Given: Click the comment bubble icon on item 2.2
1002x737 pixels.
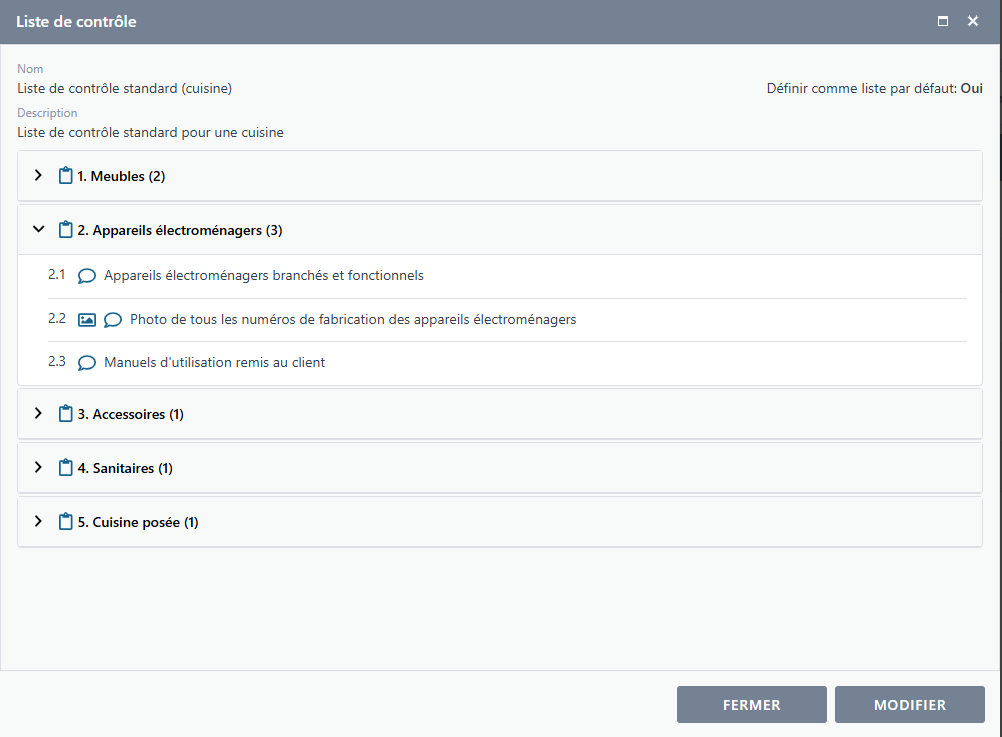Looking at the screenshot, I should tap(113, 320).
